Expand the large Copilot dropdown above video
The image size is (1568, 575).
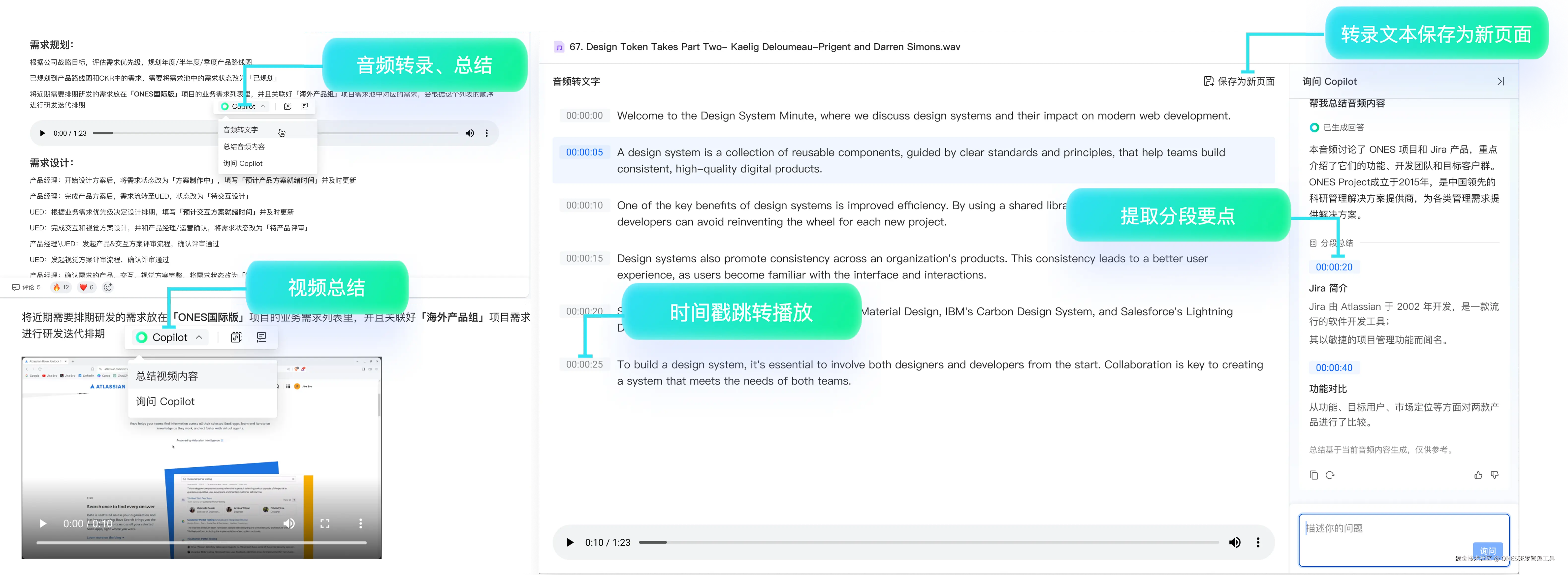[x=170, y=337]
